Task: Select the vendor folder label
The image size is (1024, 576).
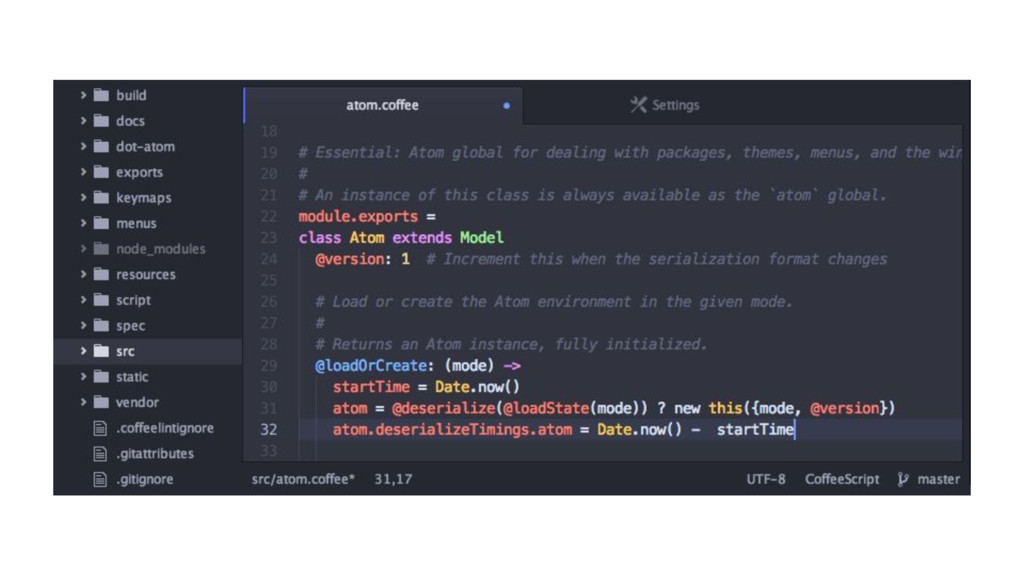Action: pos(138,402)
